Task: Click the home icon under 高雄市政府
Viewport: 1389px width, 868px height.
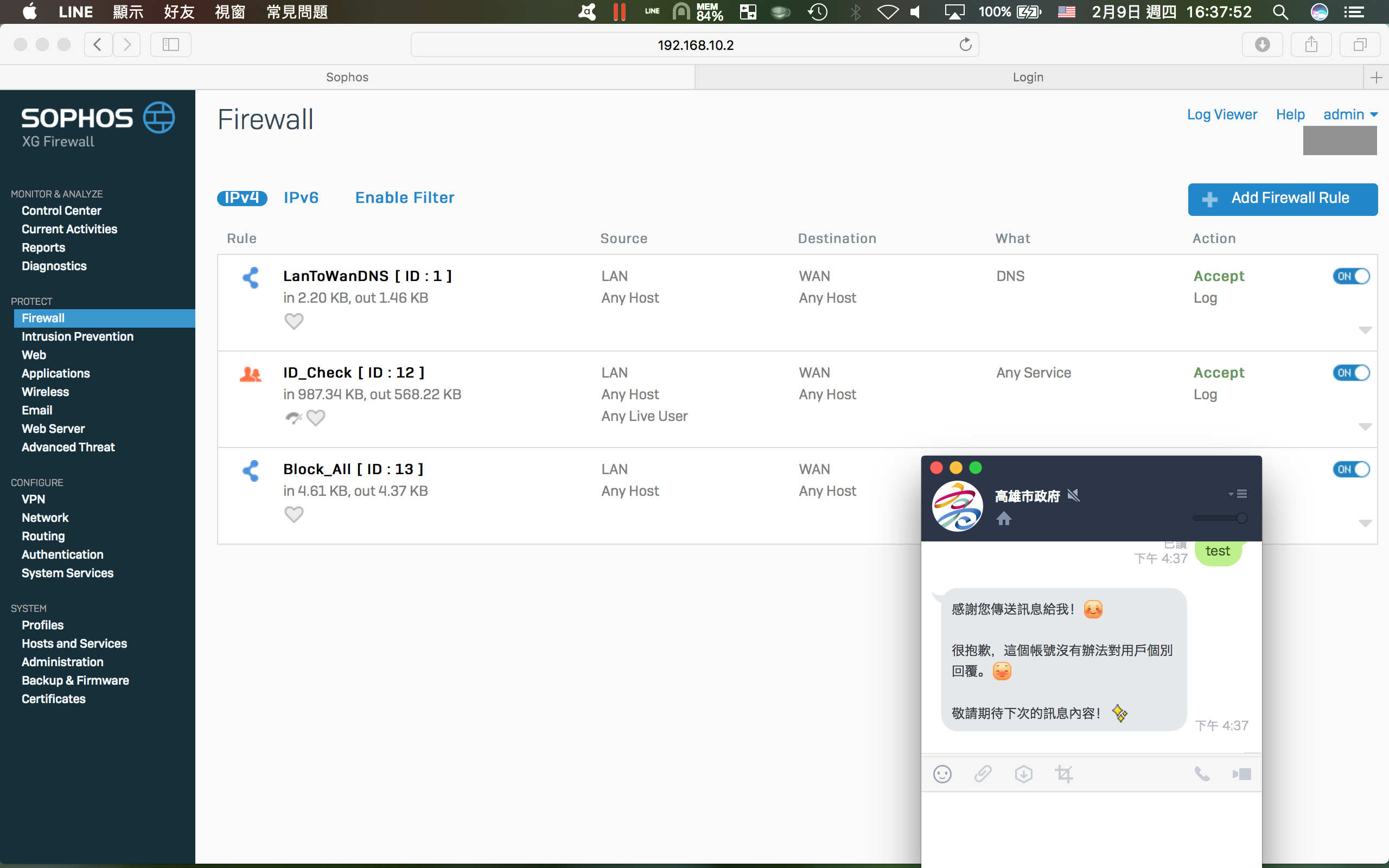Action: 1004,519
